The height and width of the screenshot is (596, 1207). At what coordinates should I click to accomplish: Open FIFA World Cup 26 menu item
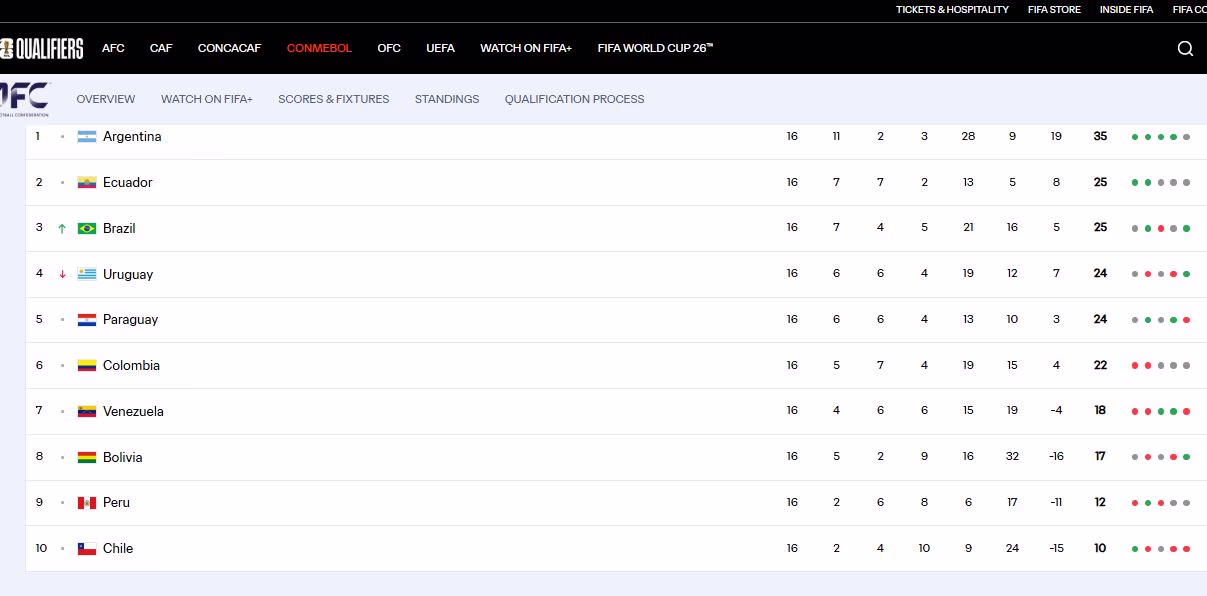click(655, 48)
